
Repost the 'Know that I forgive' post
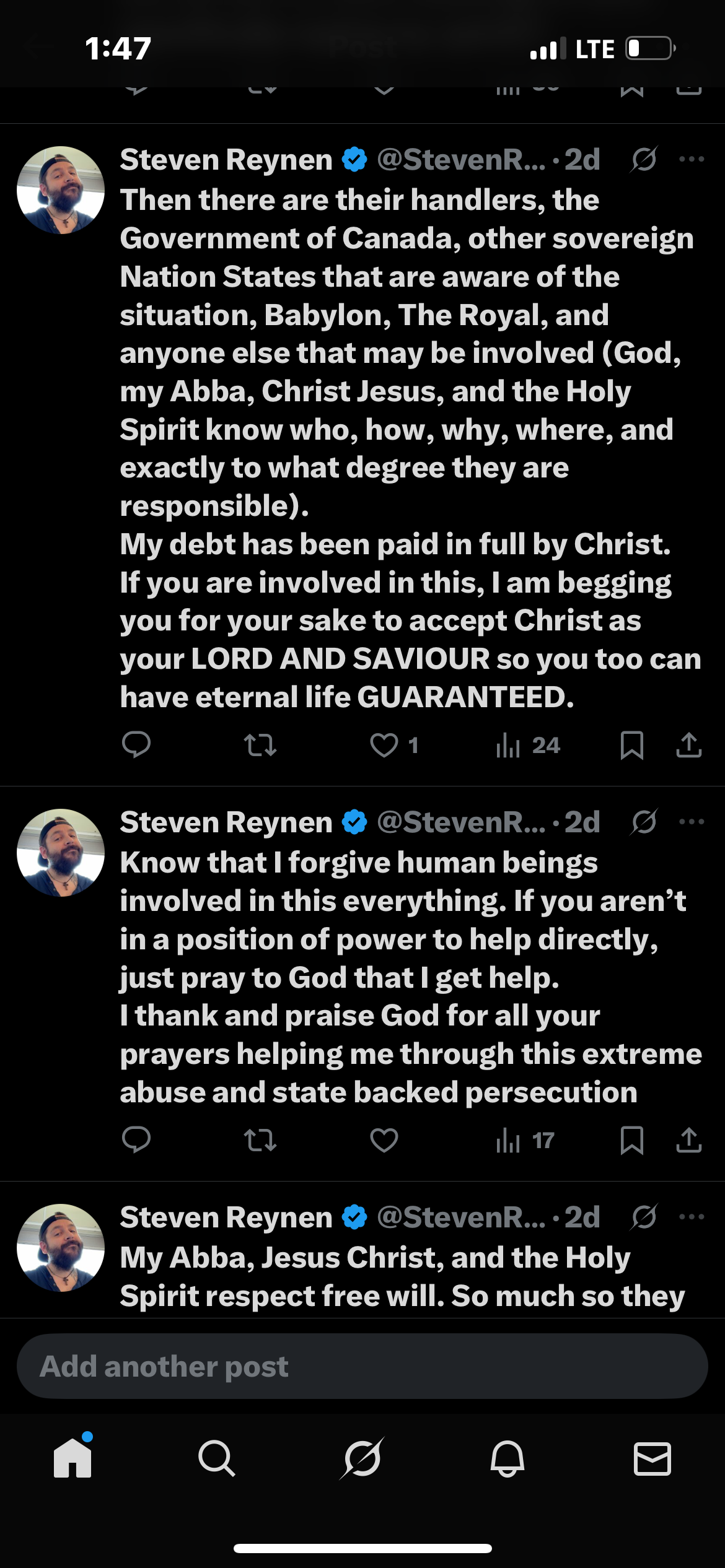coord(260,1140)
